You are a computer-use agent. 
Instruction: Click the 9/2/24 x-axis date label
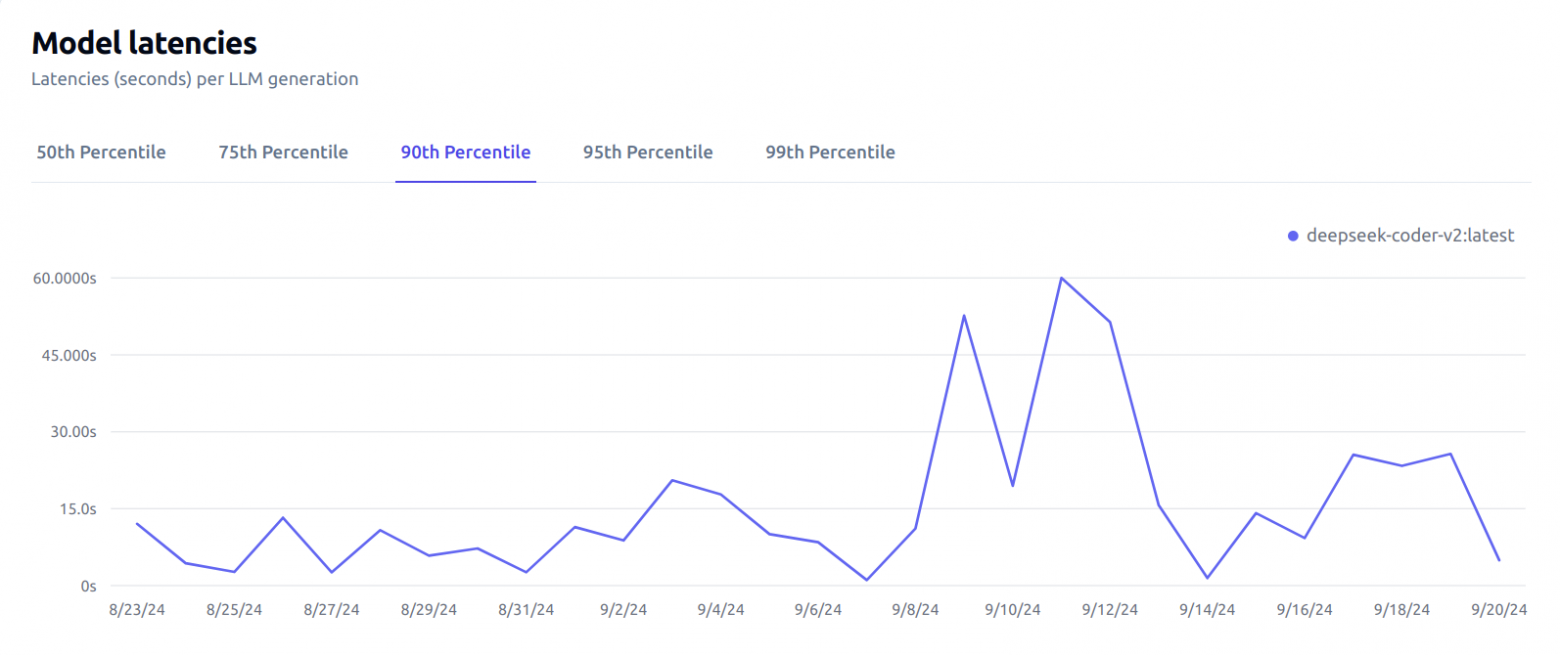pyautogui.click(x=623, y=610)
